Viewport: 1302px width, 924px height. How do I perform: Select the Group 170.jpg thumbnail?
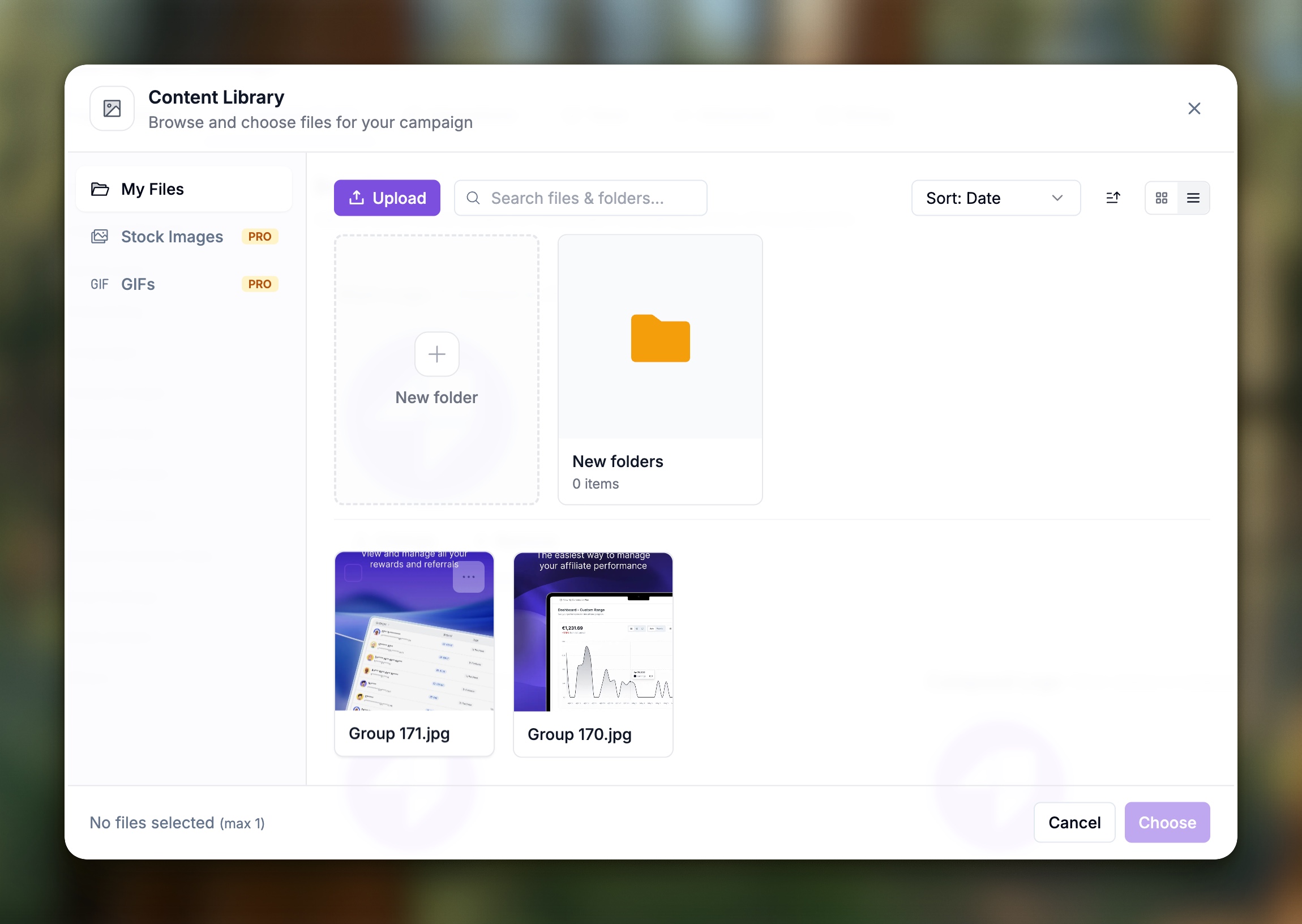tap(593, 631)
